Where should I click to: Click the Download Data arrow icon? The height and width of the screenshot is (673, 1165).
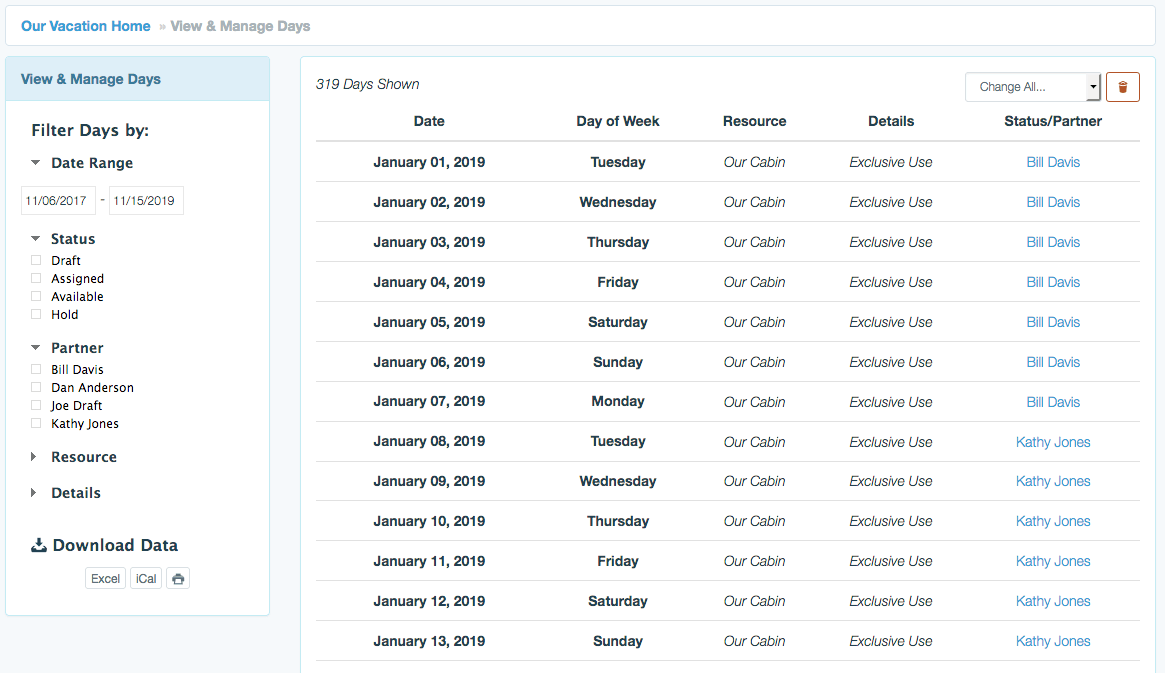39,545
